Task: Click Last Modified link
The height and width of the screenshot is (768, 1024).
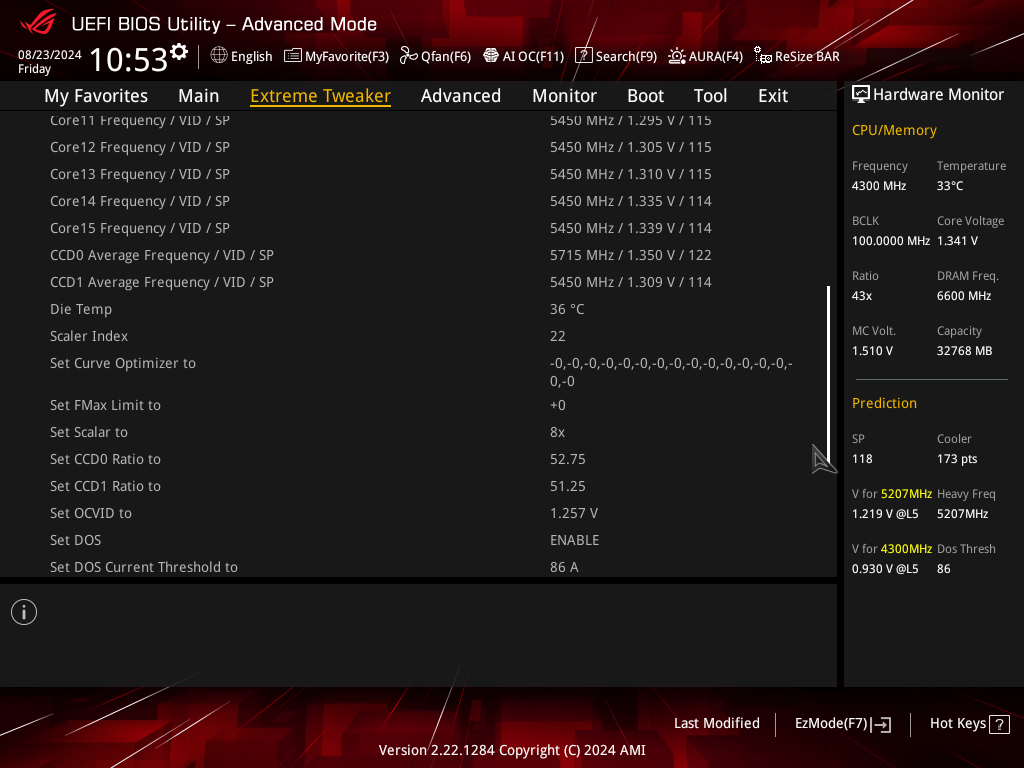Action: click(716, 723)
